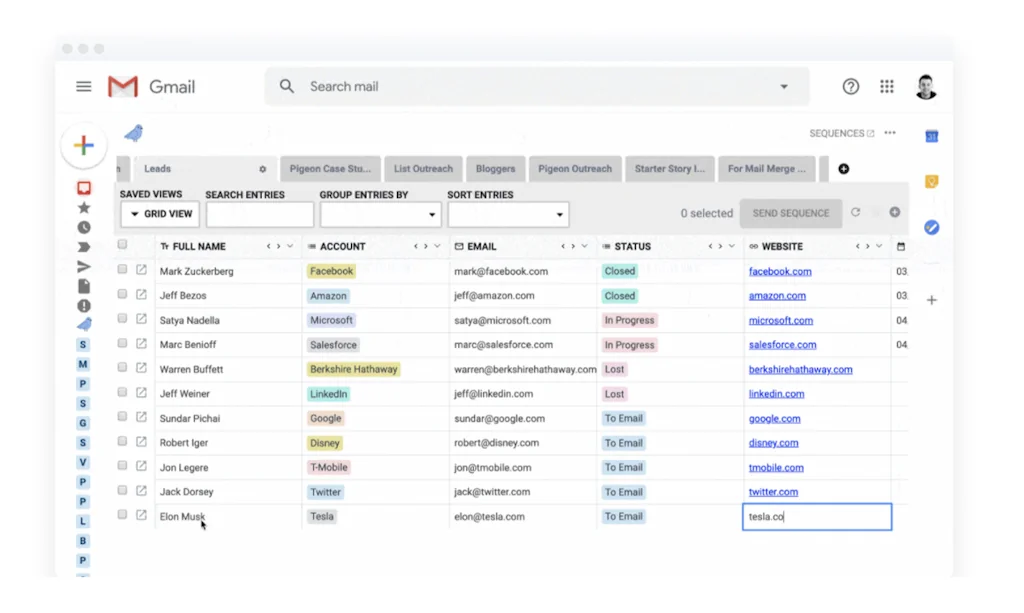Screen dimensions: 1024x613
Task: Check the select-all checkbox in the header row
Action: tap(122, 243)
